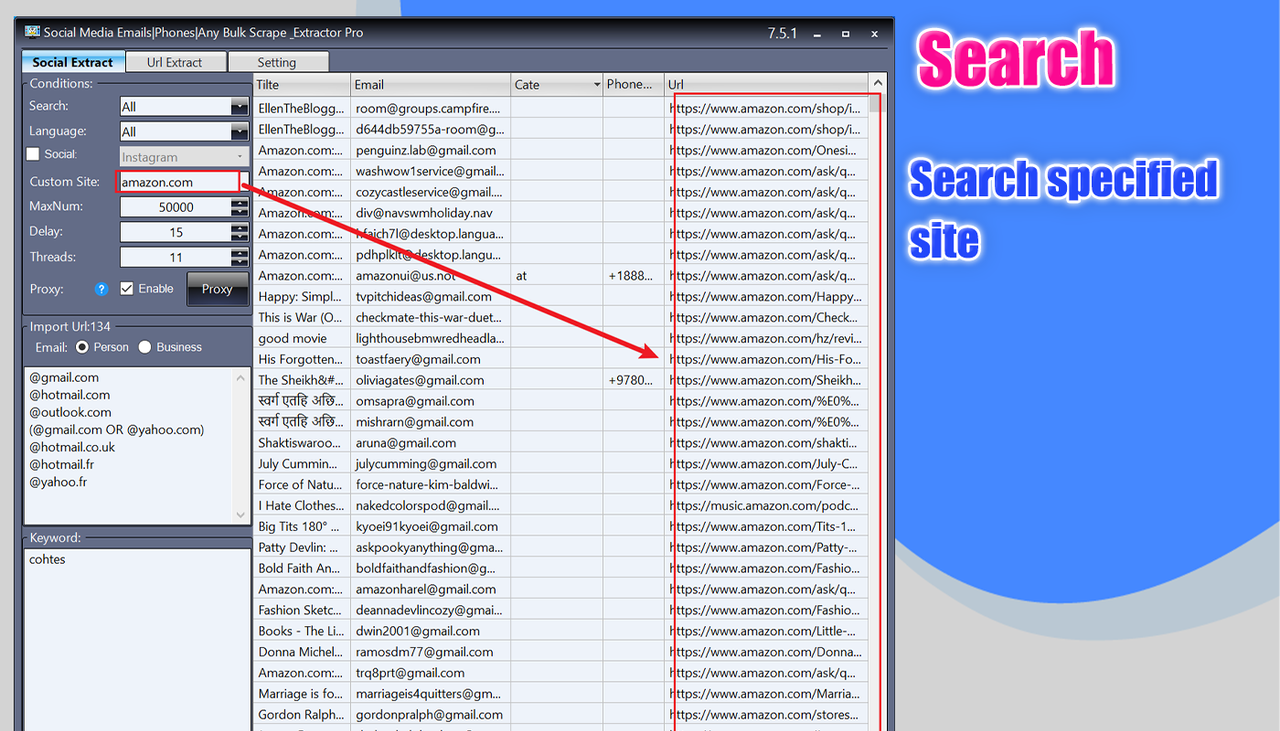
Task: Select the Business email radio button
Action: tap(145, 347)
